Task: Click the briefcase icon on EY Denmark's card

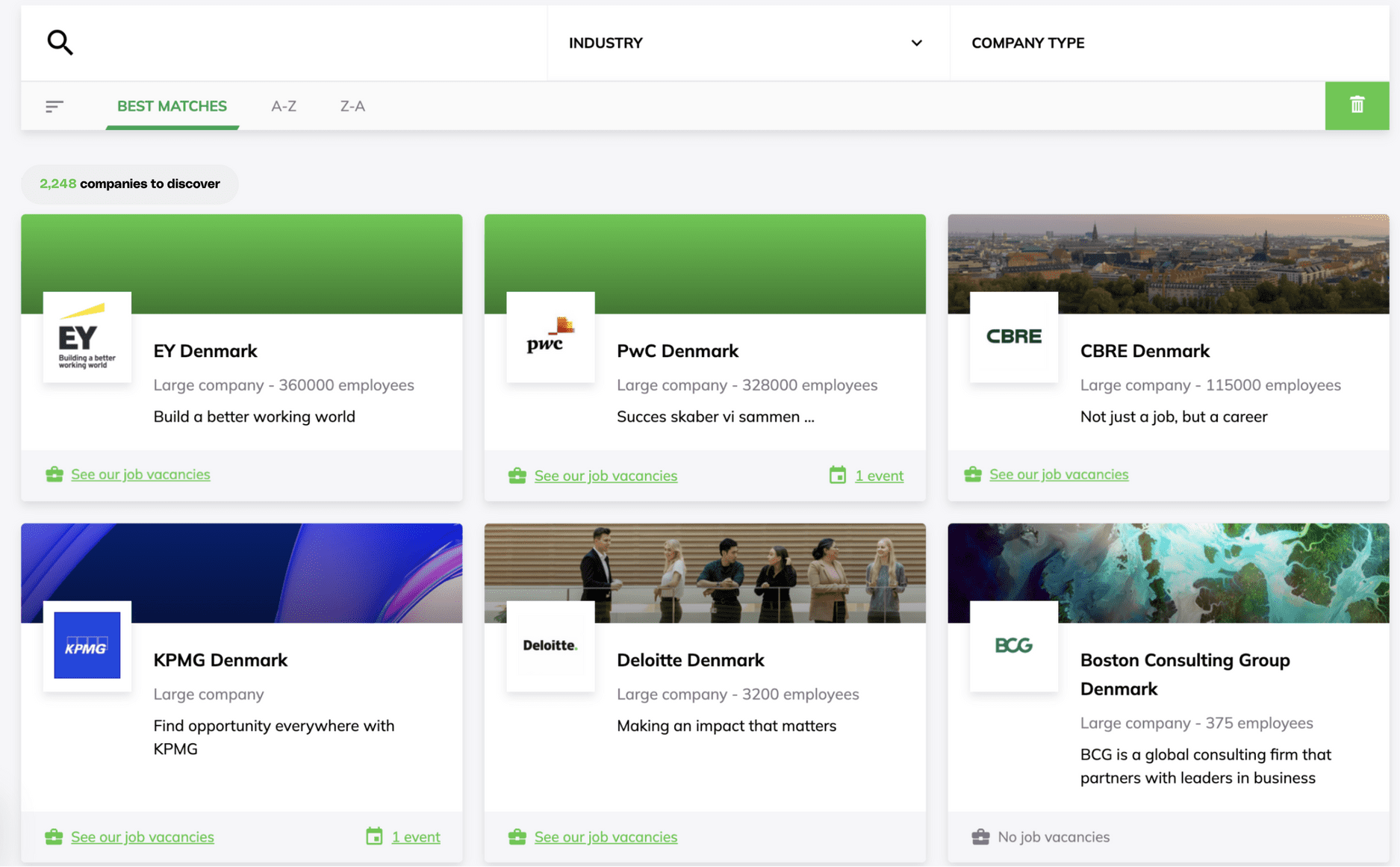Action: click(x=53, y=473)
